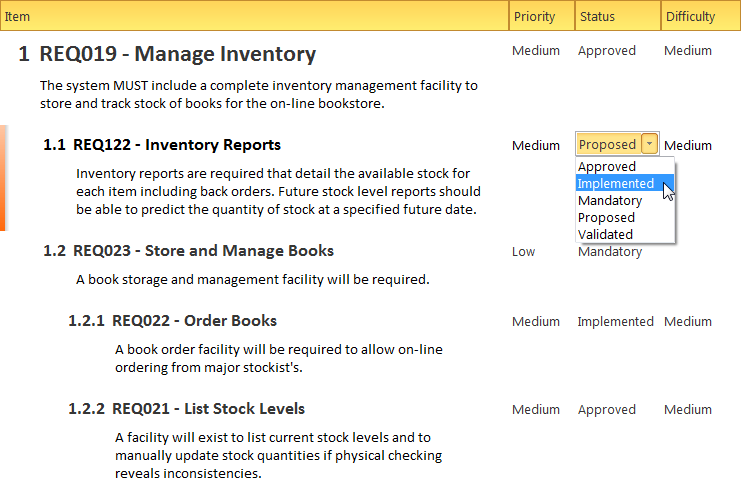Select Mandatory from the status dropdown list

tap(610, 201)
